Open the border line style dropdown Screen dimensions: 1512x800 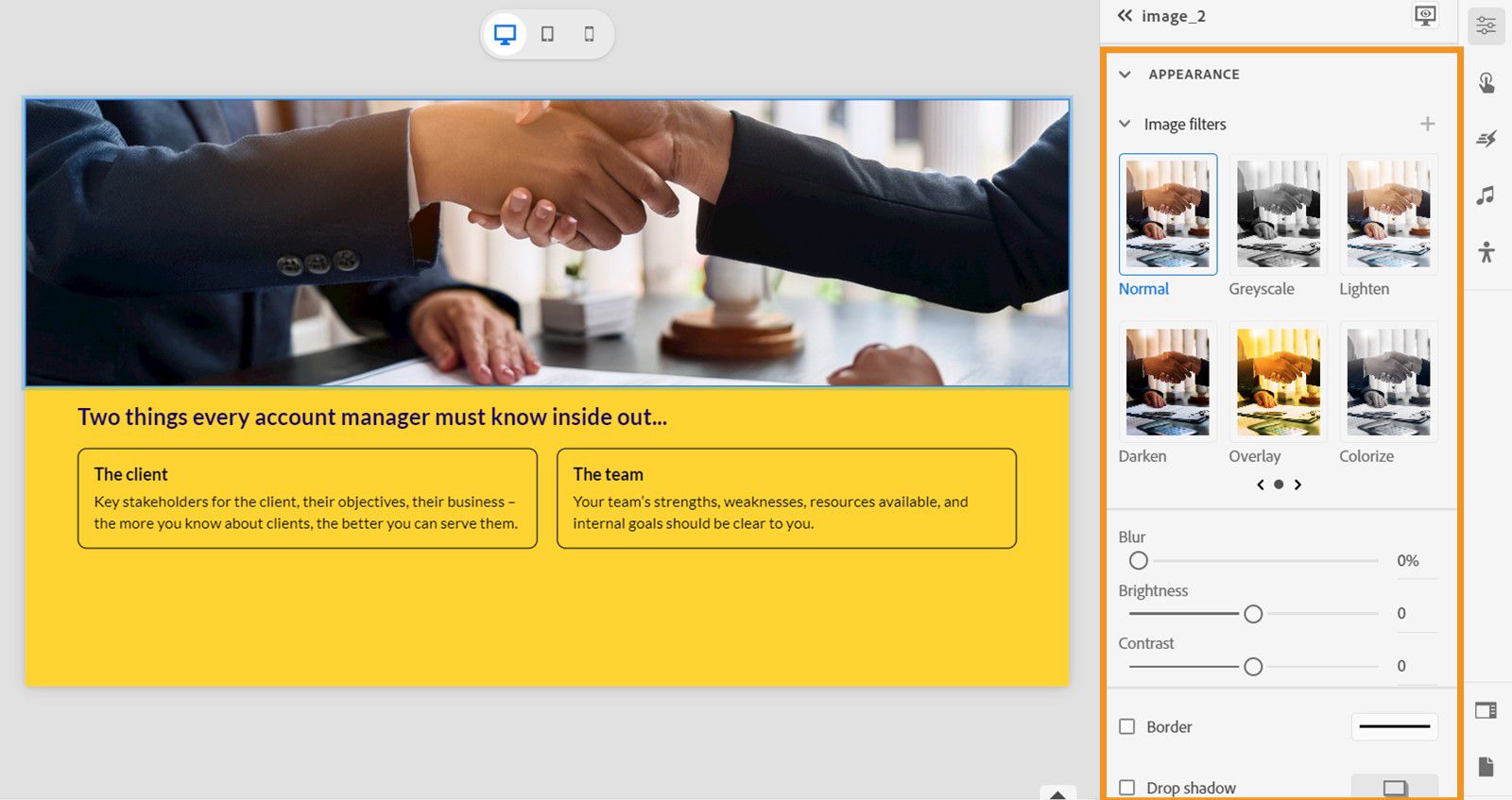pos(1395,726)
